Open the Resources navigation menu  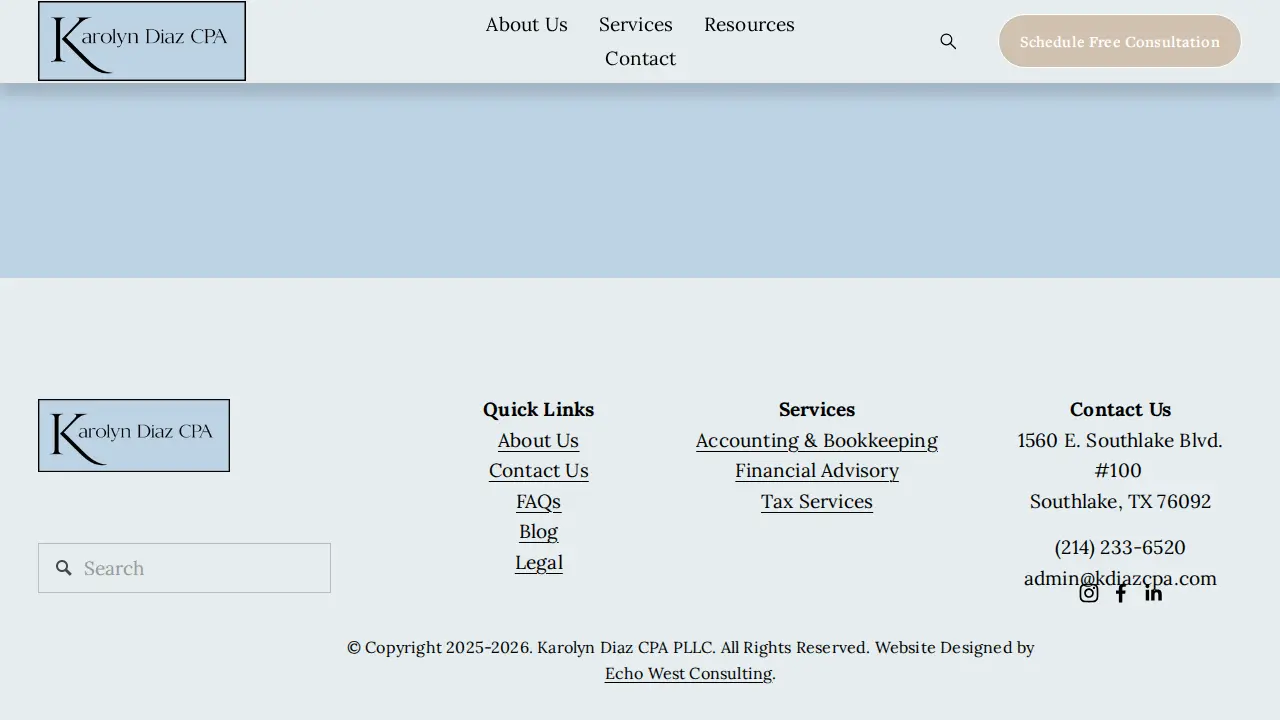(x=749, y=24)
